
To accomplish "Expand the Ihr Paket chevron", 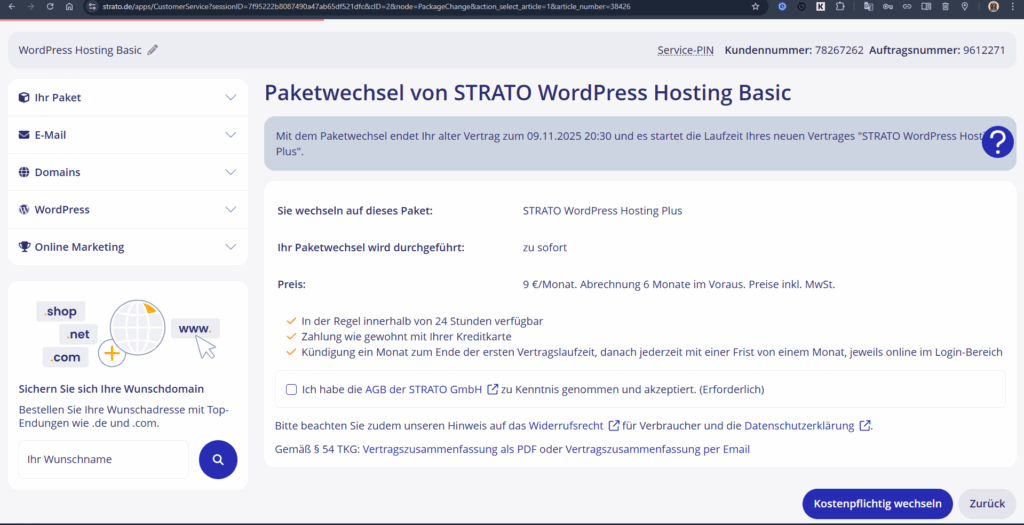I will [x=231, y=98].
